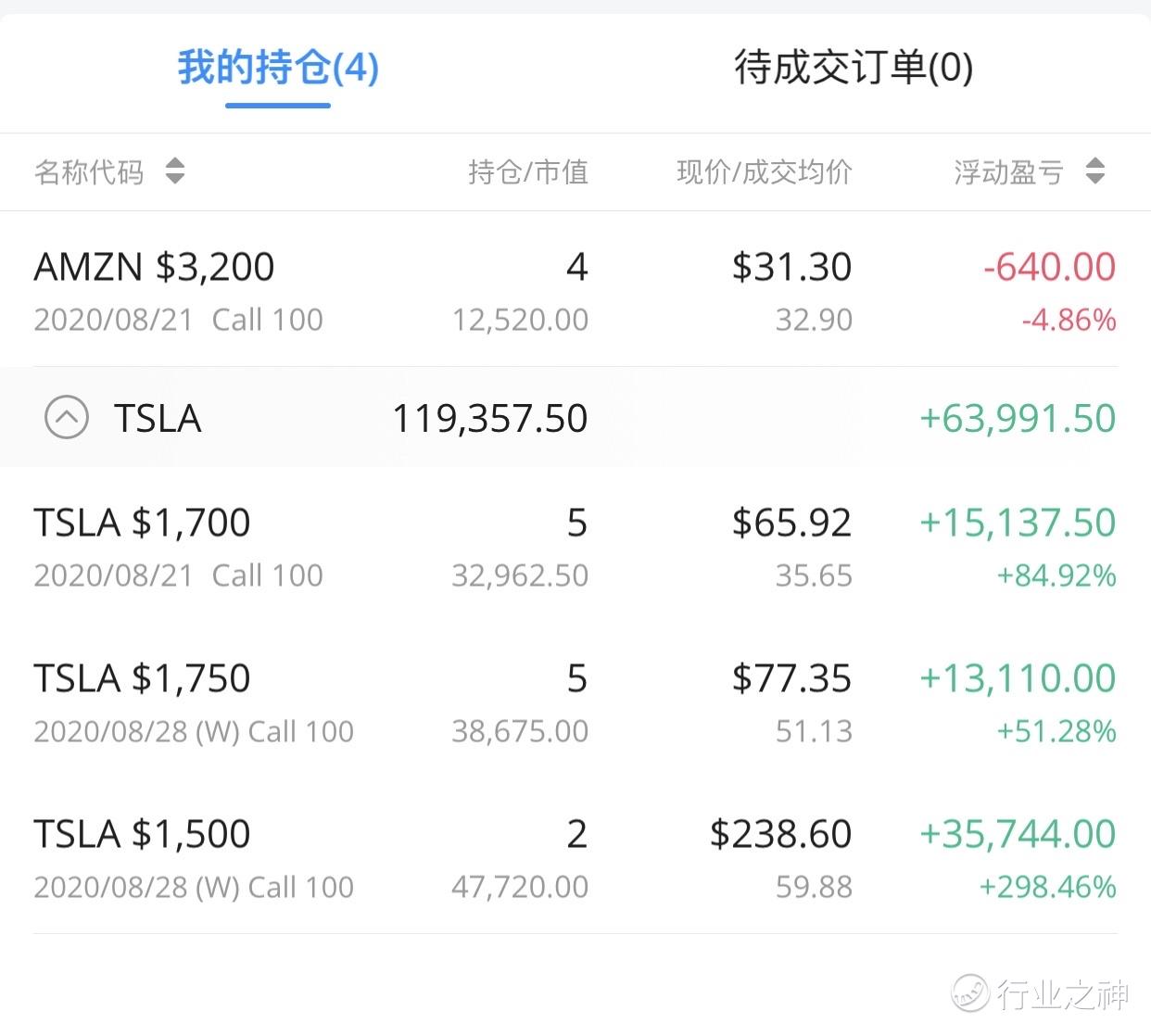
Task: Click the 行业之神 watermark logo icon
Action: (x=970, y=993)
